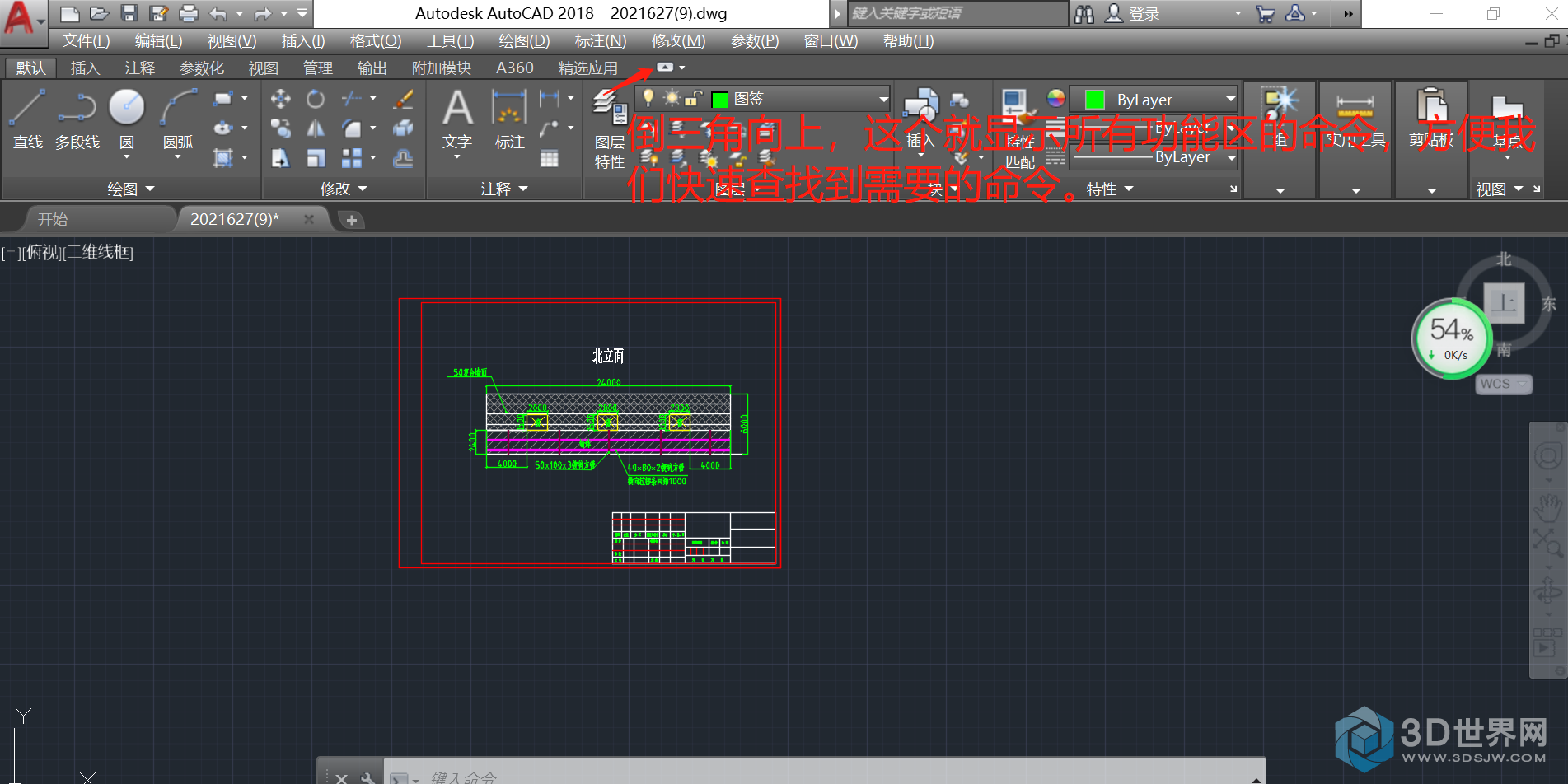This screenshot has height=784, width=1568.
Task: Select the Stretch tool
Action: 280,157
